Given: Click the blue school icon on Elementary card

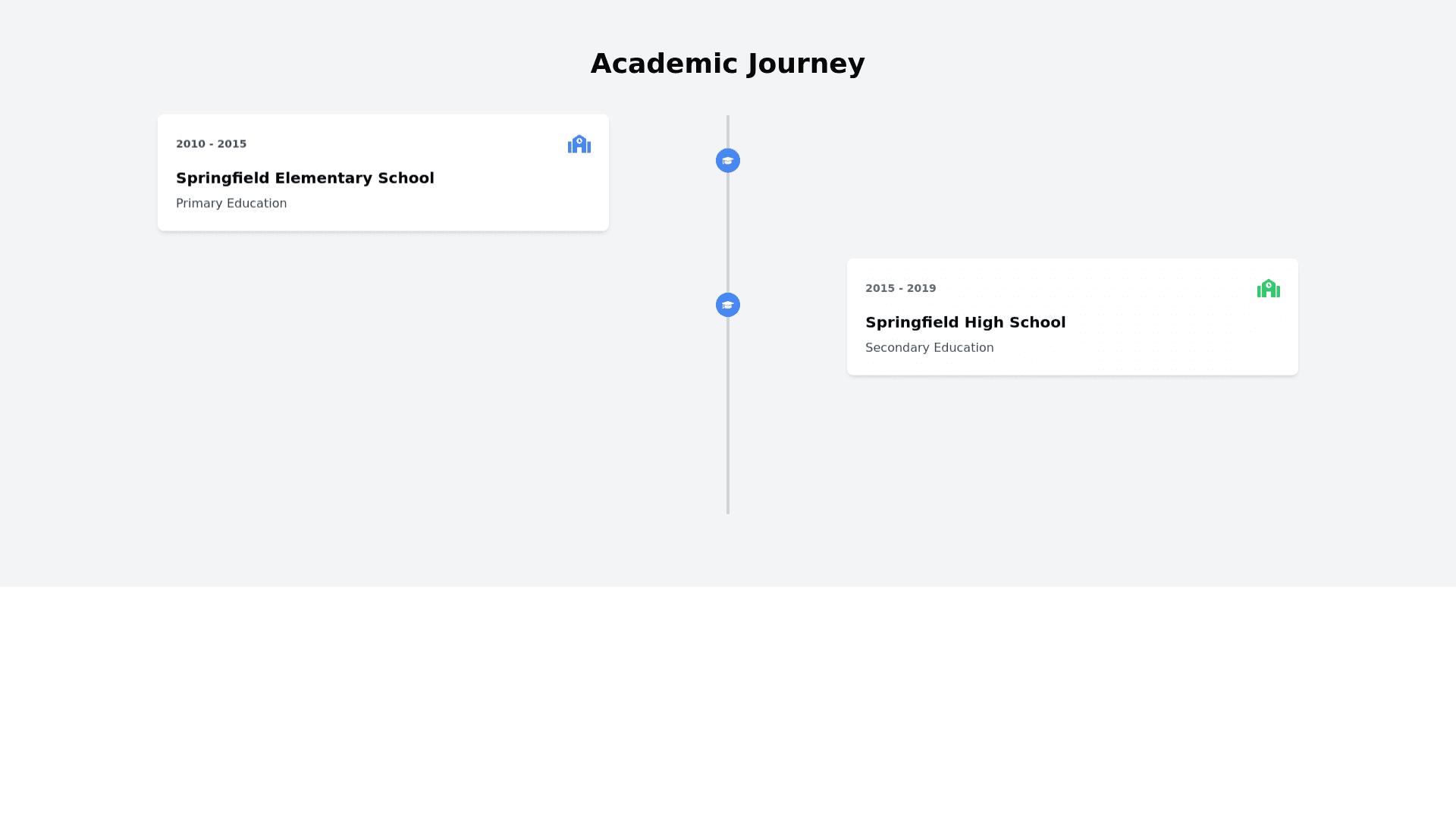Looking at the screenshot, I should coord(579,144).
